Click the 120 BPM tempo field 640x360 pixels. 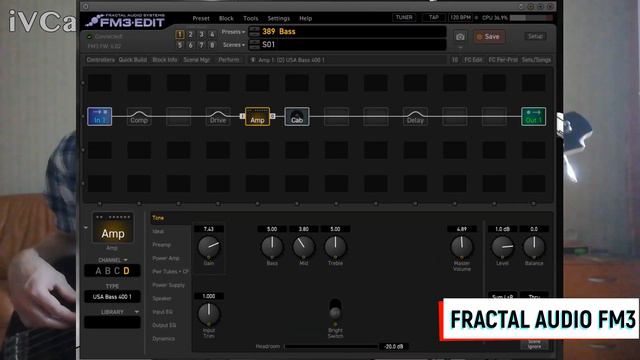tap(460, 18)
